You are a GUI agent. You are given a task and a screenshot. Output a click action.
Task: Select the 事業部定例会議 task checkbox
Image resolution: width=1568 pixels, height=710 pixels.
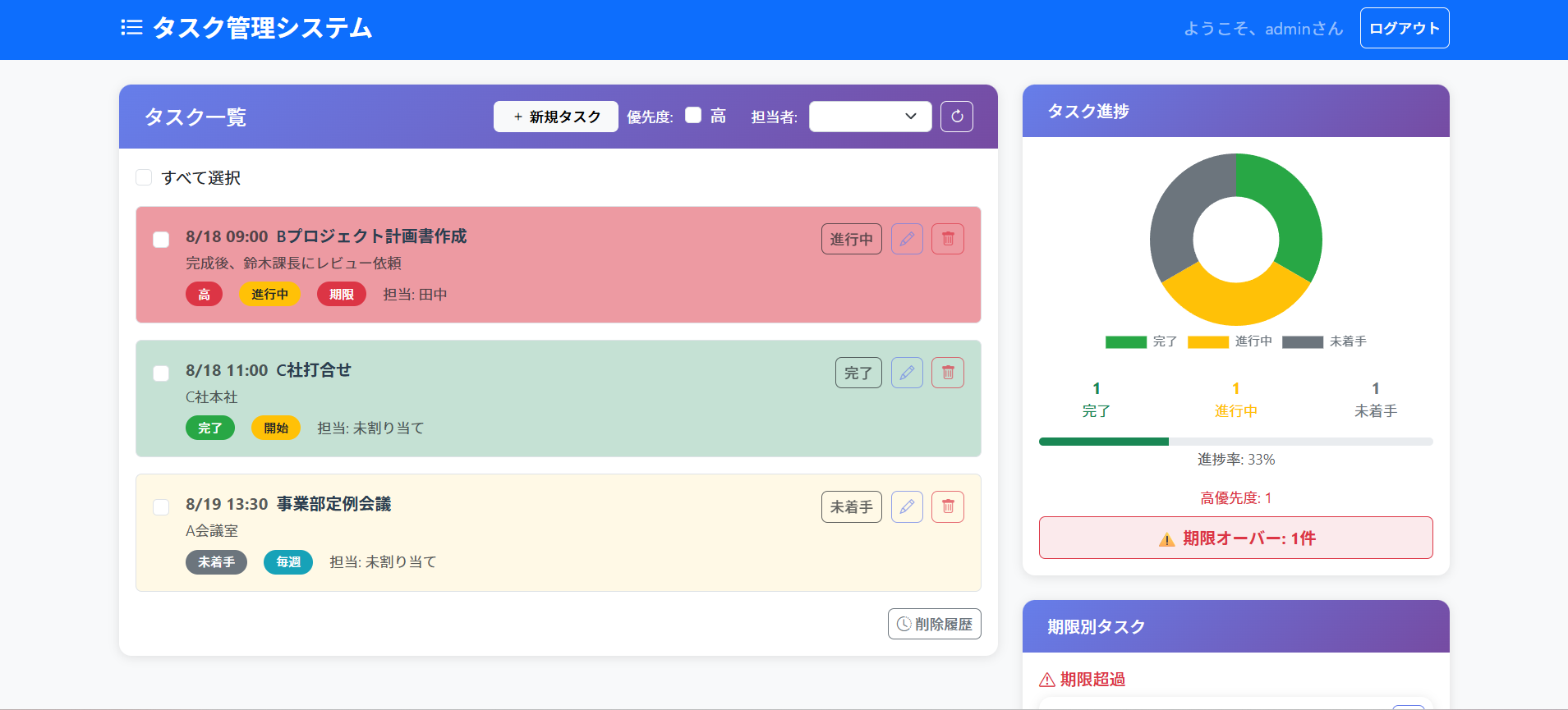[161, 507]
